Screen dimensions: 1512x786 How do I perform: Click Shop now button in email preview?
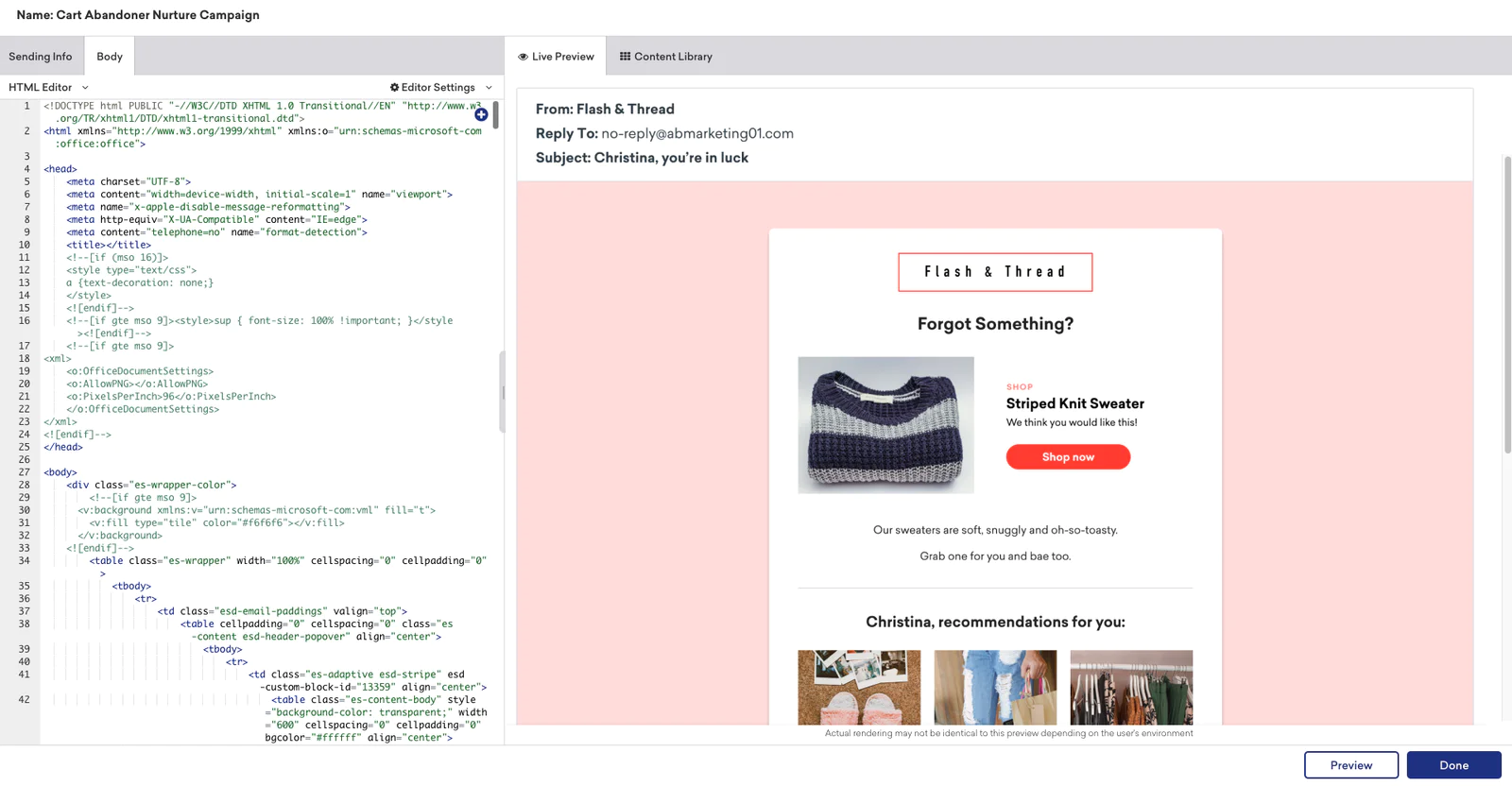[1068, 457]
